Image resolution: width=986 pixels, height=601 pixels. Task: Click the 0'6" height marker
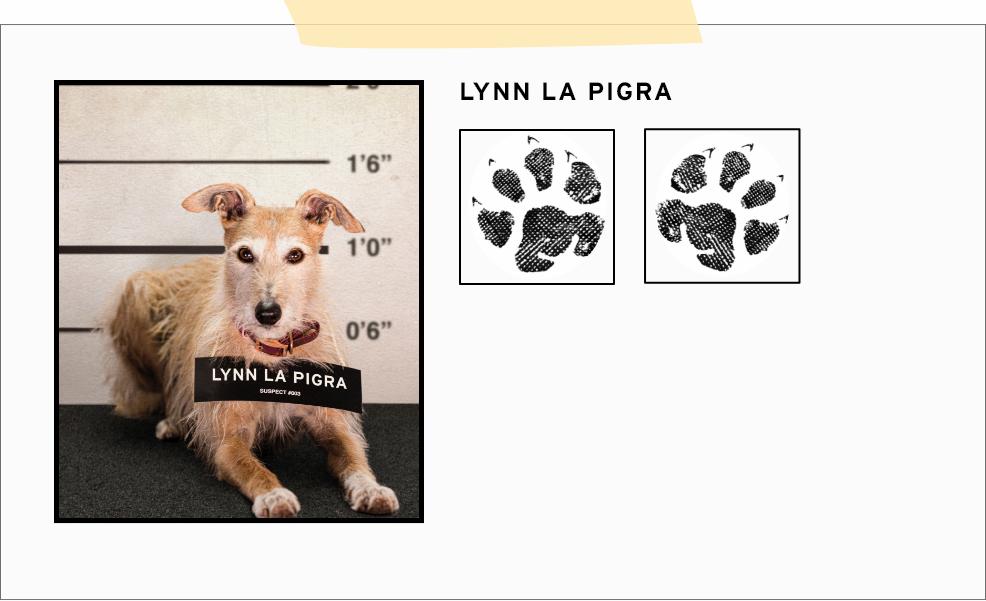368,331
